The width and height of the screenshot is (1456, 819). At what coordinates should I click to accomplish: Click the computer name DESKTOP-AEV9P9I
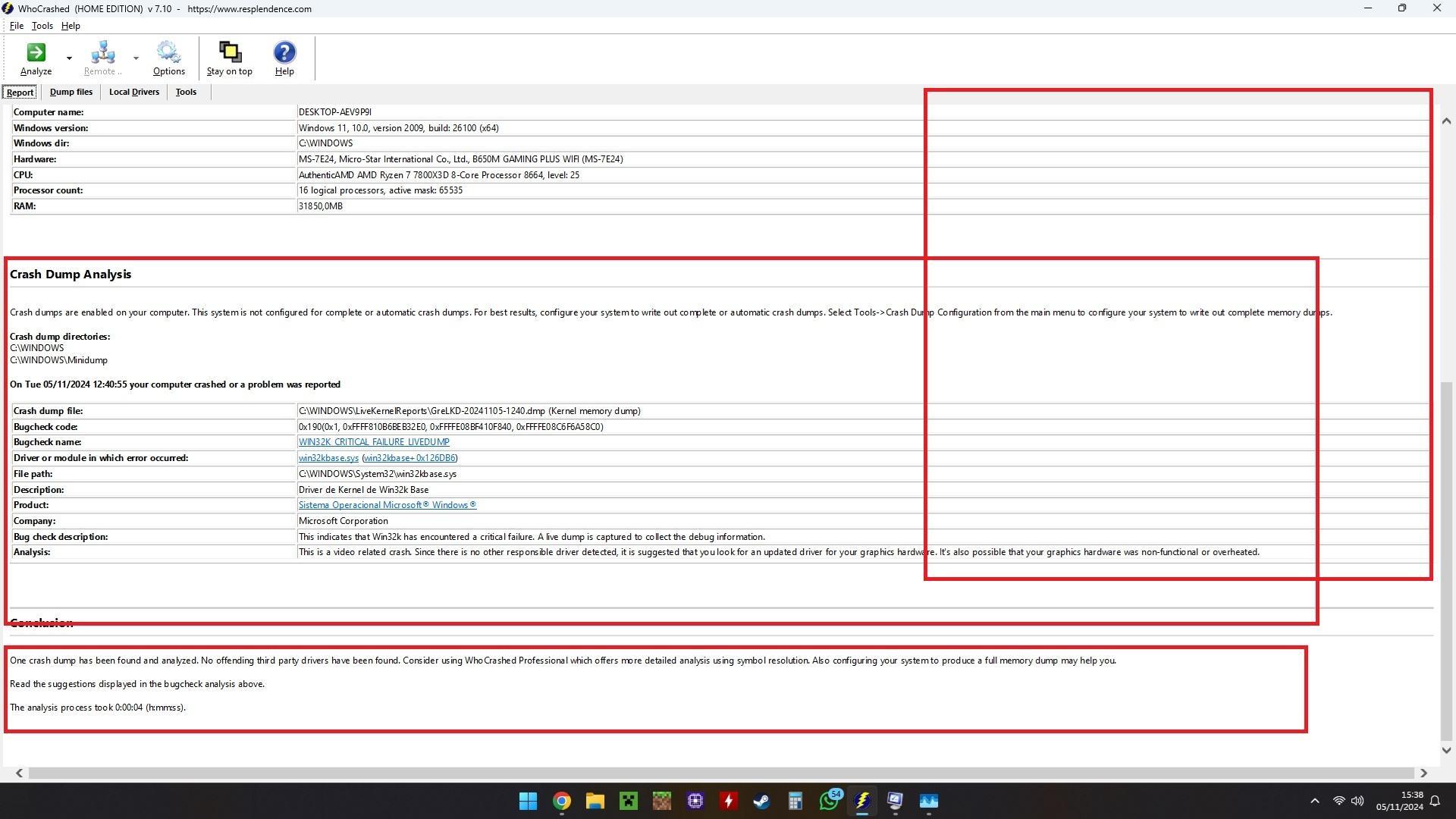(334, 112)
